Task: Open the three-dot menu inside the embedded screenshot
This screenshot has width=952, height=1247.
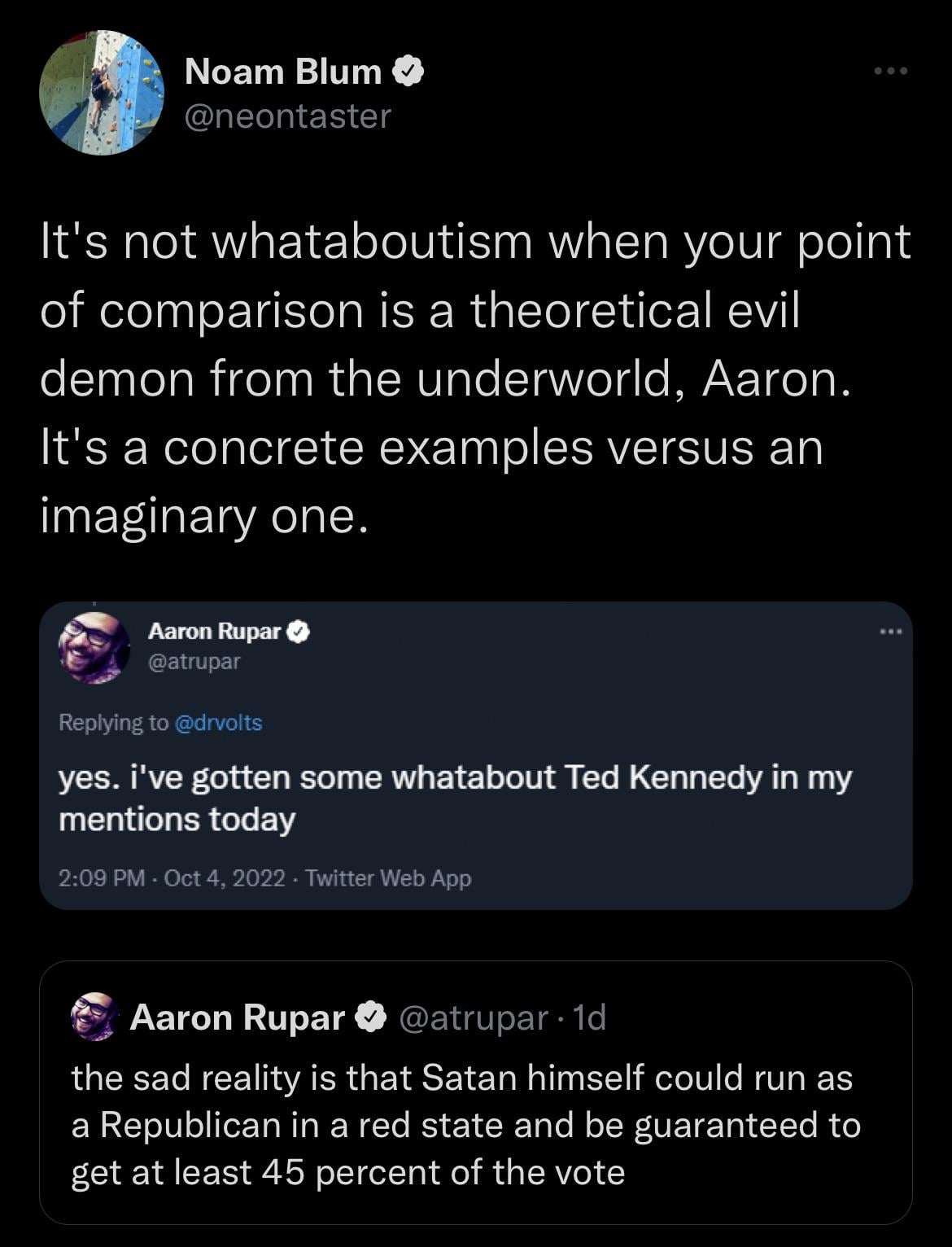Action: tap(890, 632)
